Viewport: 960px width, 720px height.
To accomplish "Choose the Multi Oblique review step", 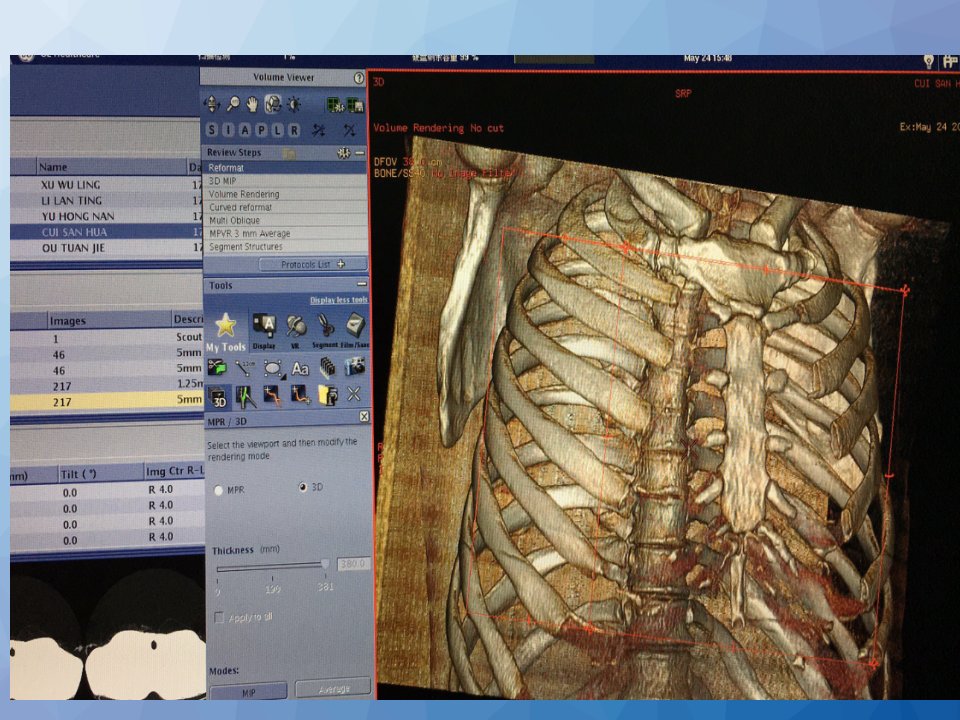I will click(284, 220).
